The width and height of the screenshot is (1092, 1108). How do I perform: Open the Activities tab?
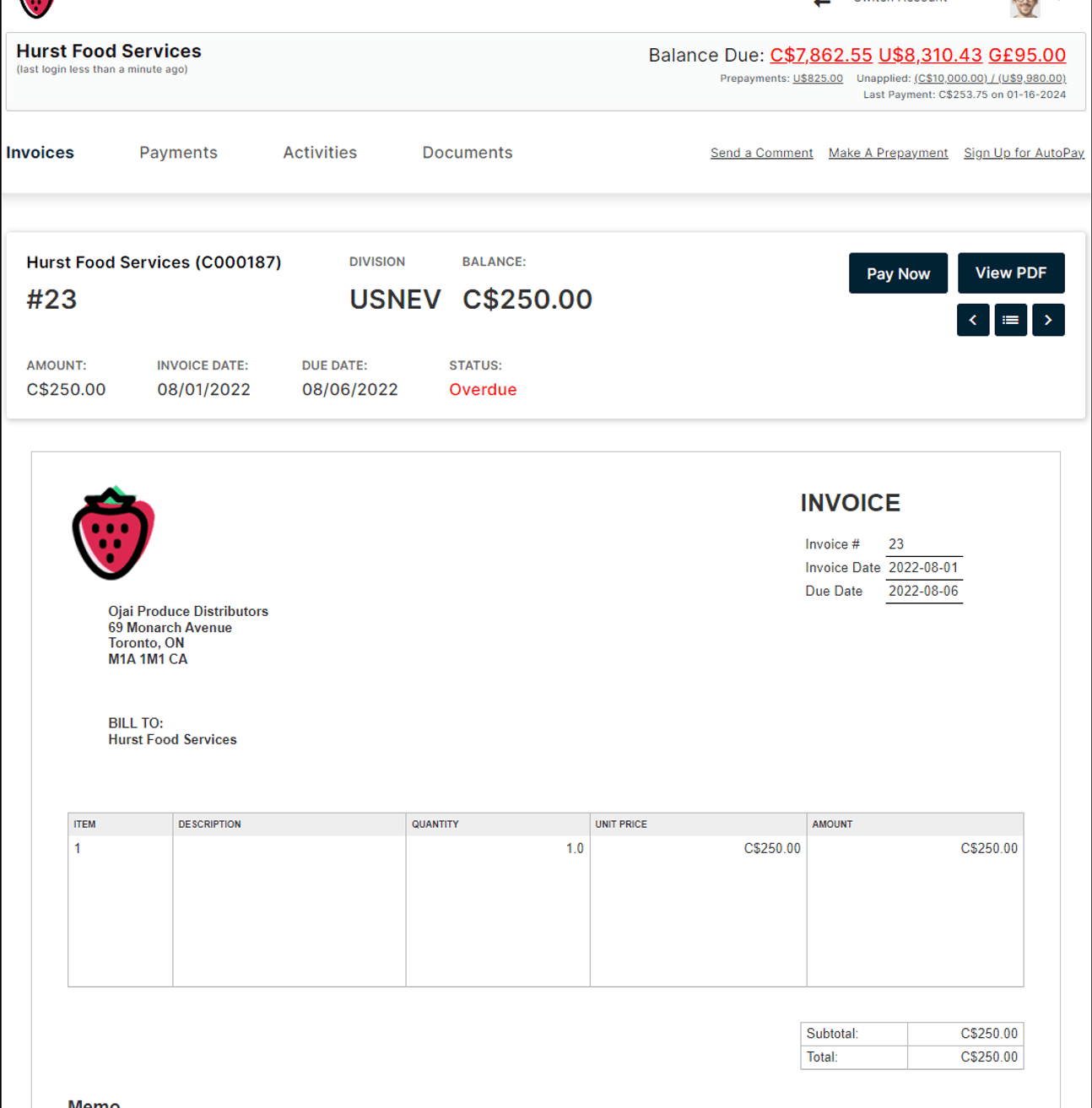click(320, 153)
